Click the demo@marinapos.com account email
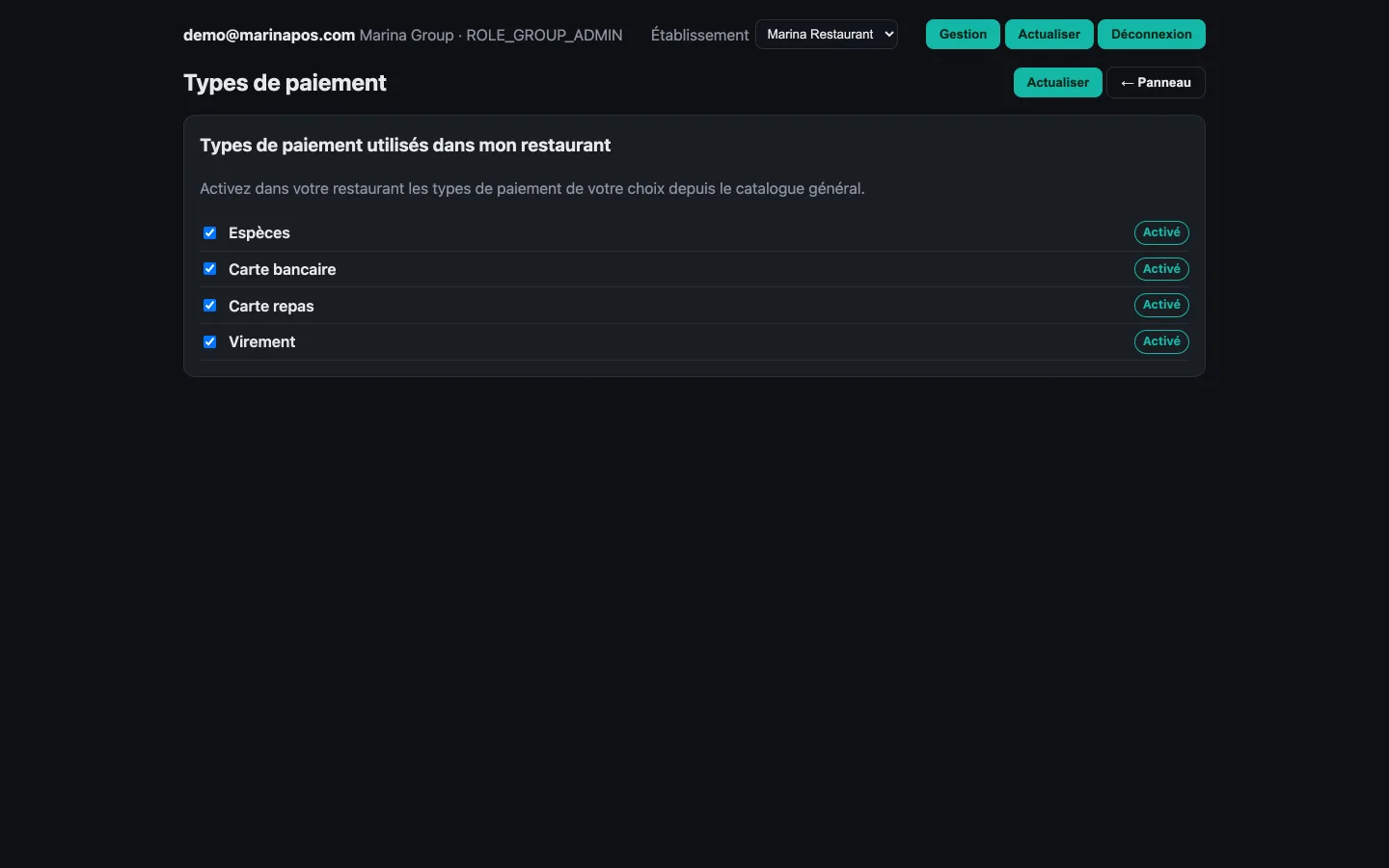Viewport: 1389px width, 868px height. pos(269,35)
